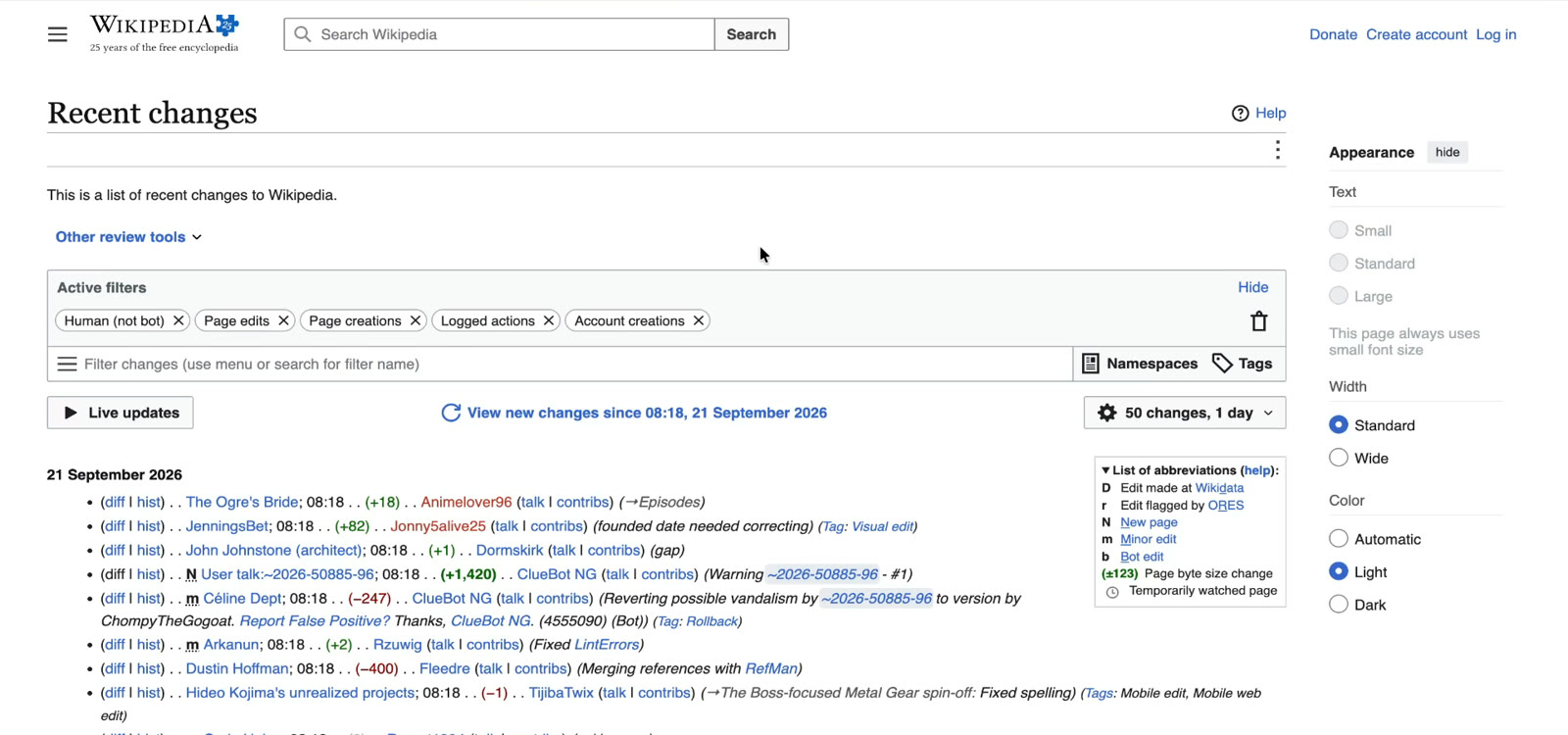Focus the Search Wikipedia field
The image size is (1568, 735).
[499, 34]
